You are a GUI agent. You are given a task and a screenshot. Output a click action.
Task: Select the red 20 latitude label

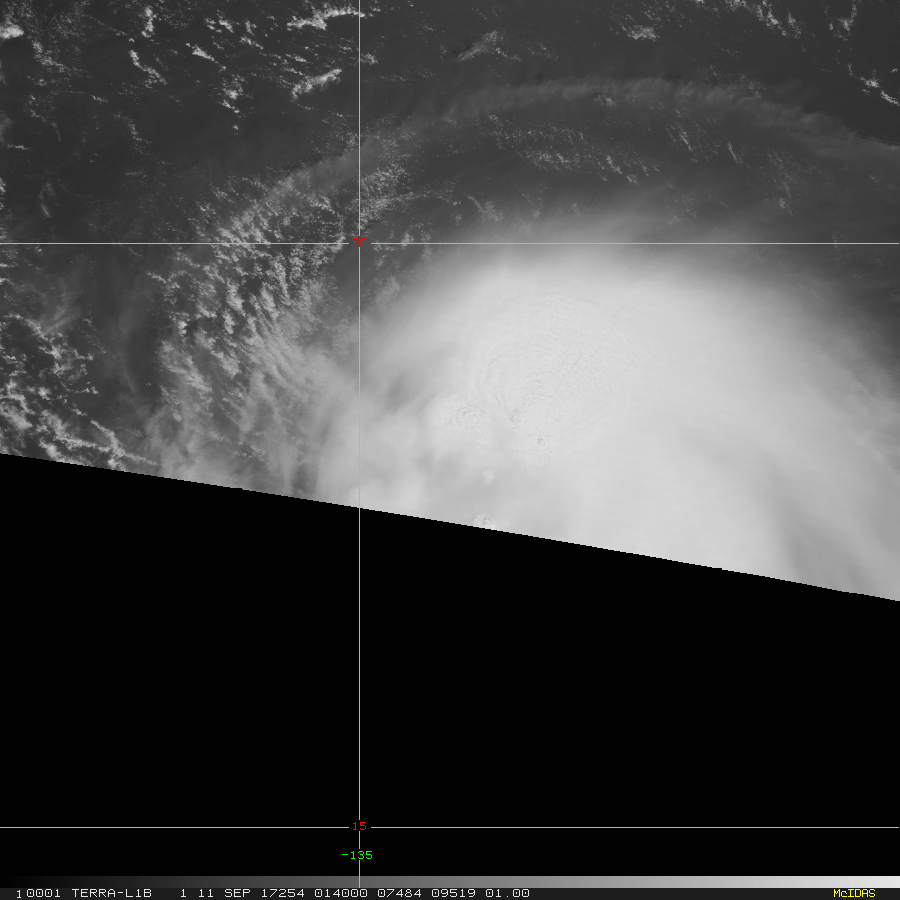click(359, 243)
